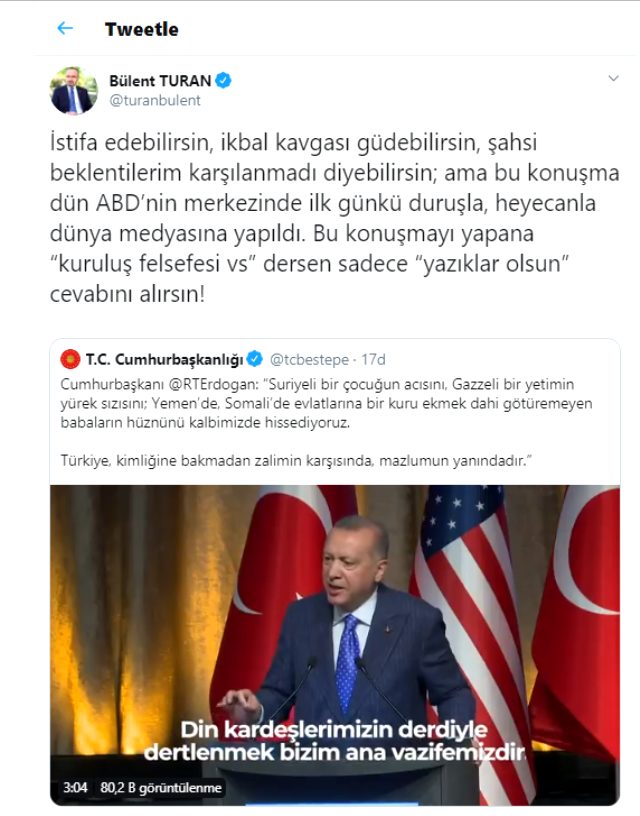Screen dimensions: 640x816
Task: Click the 3:04 video duration label
Action: point(75,787)
